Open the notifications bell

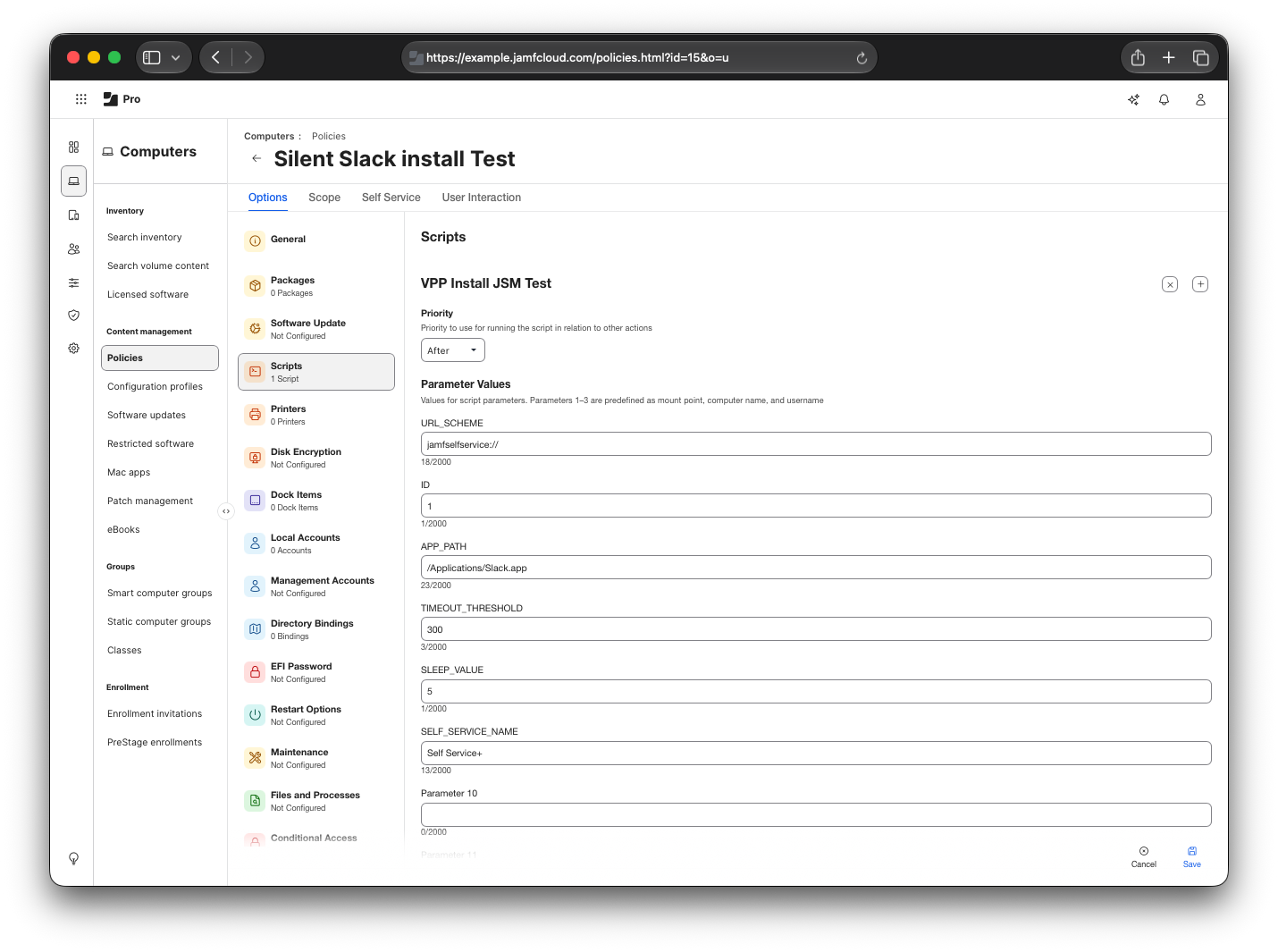[x=1164, y=100]
